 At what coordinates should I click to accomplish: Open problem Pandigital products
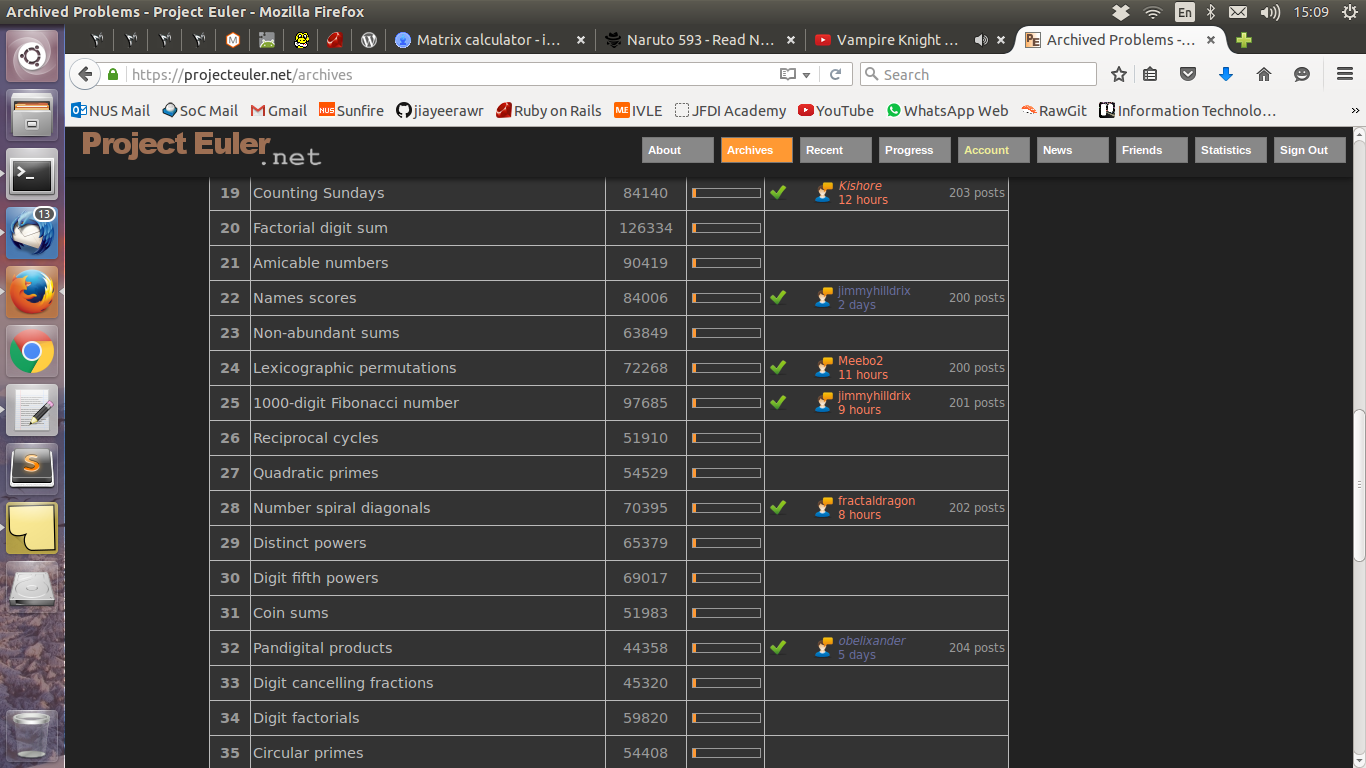[322, 648]
